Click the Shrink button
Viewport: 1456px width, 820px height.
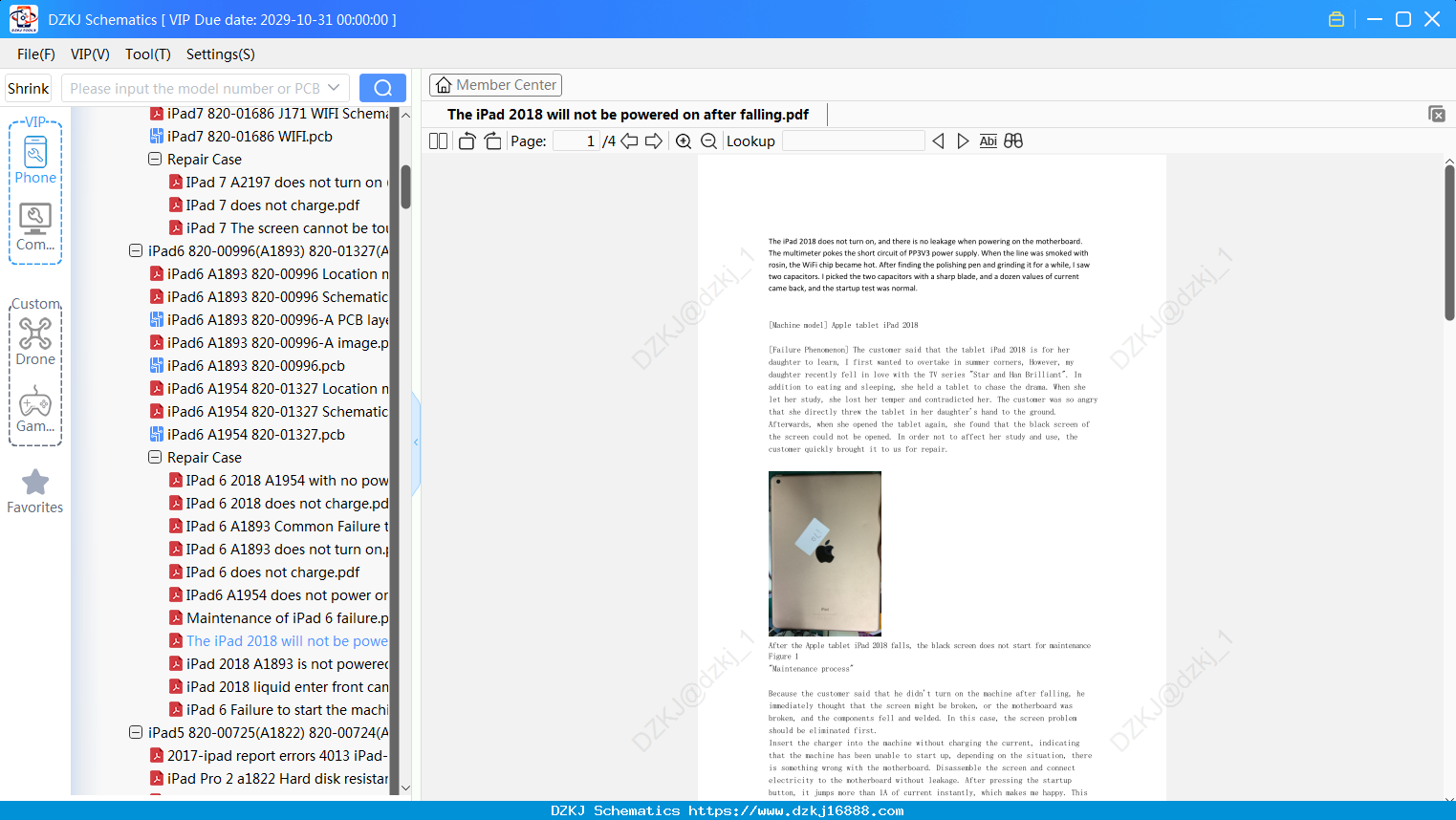point(29,88)
